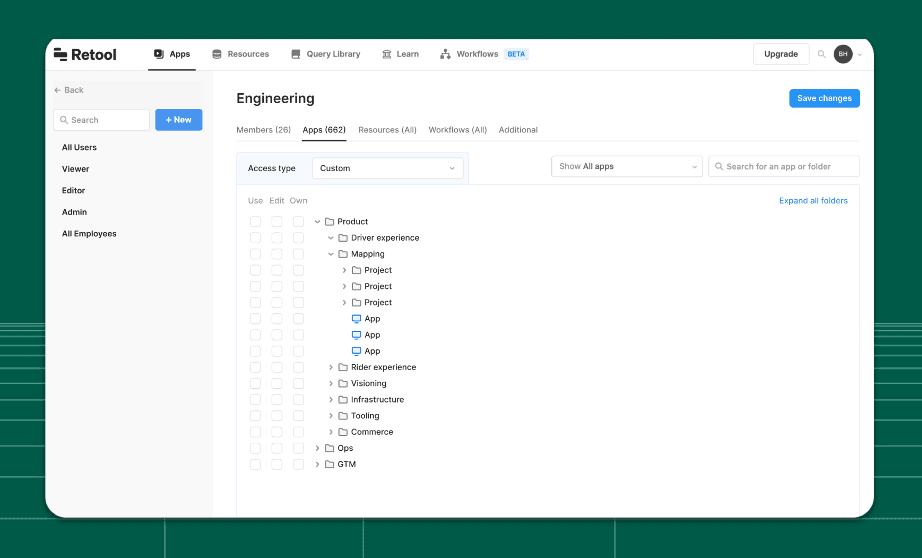Collapse the Mapping folder
This screenshot has width=922, height=558.
(331, 254)
